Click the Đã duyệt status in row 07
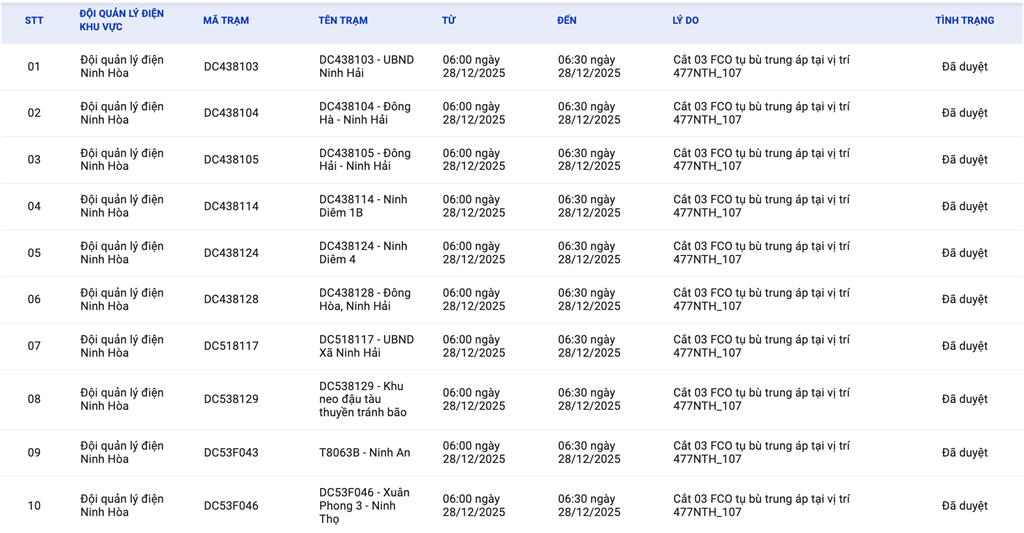The height and width of the screenshot is (533, 1024). 964,346
